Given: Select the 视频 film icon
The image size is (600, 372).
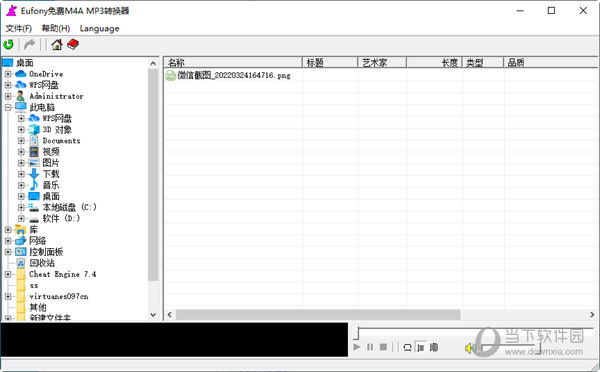Looking at the screenshot, I should pos(34,152).
